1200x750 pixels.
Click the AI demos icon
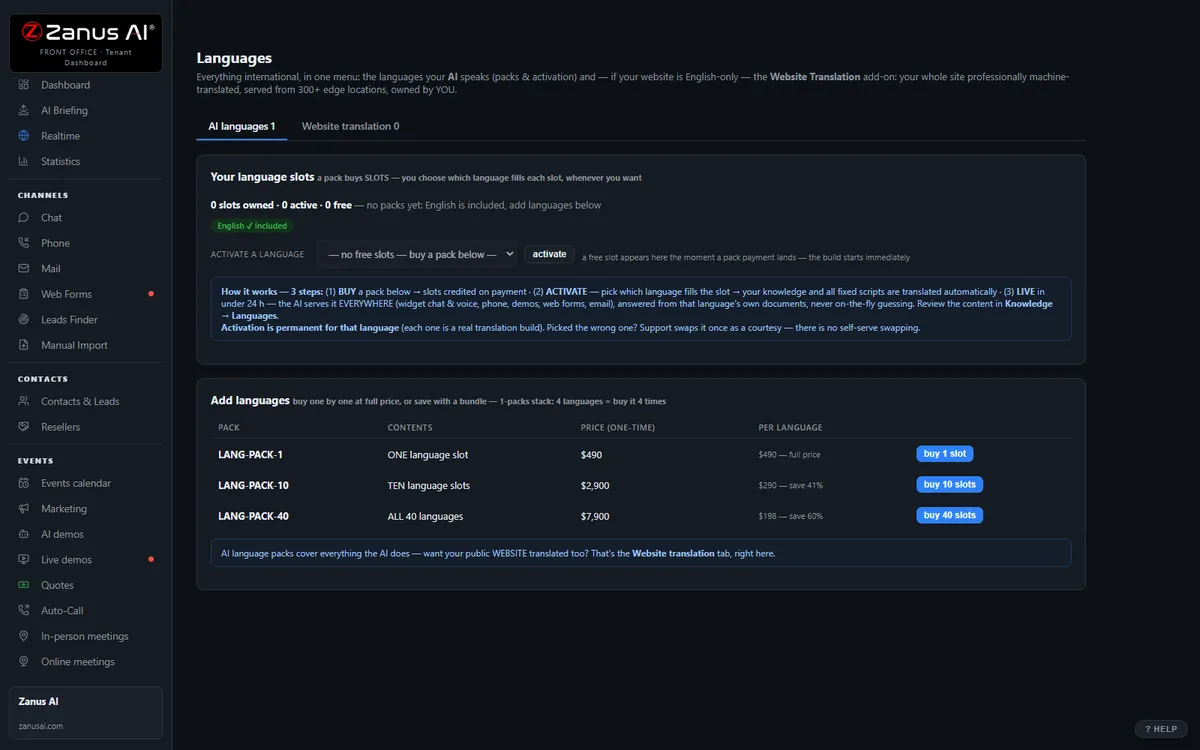tap(24, 534)
